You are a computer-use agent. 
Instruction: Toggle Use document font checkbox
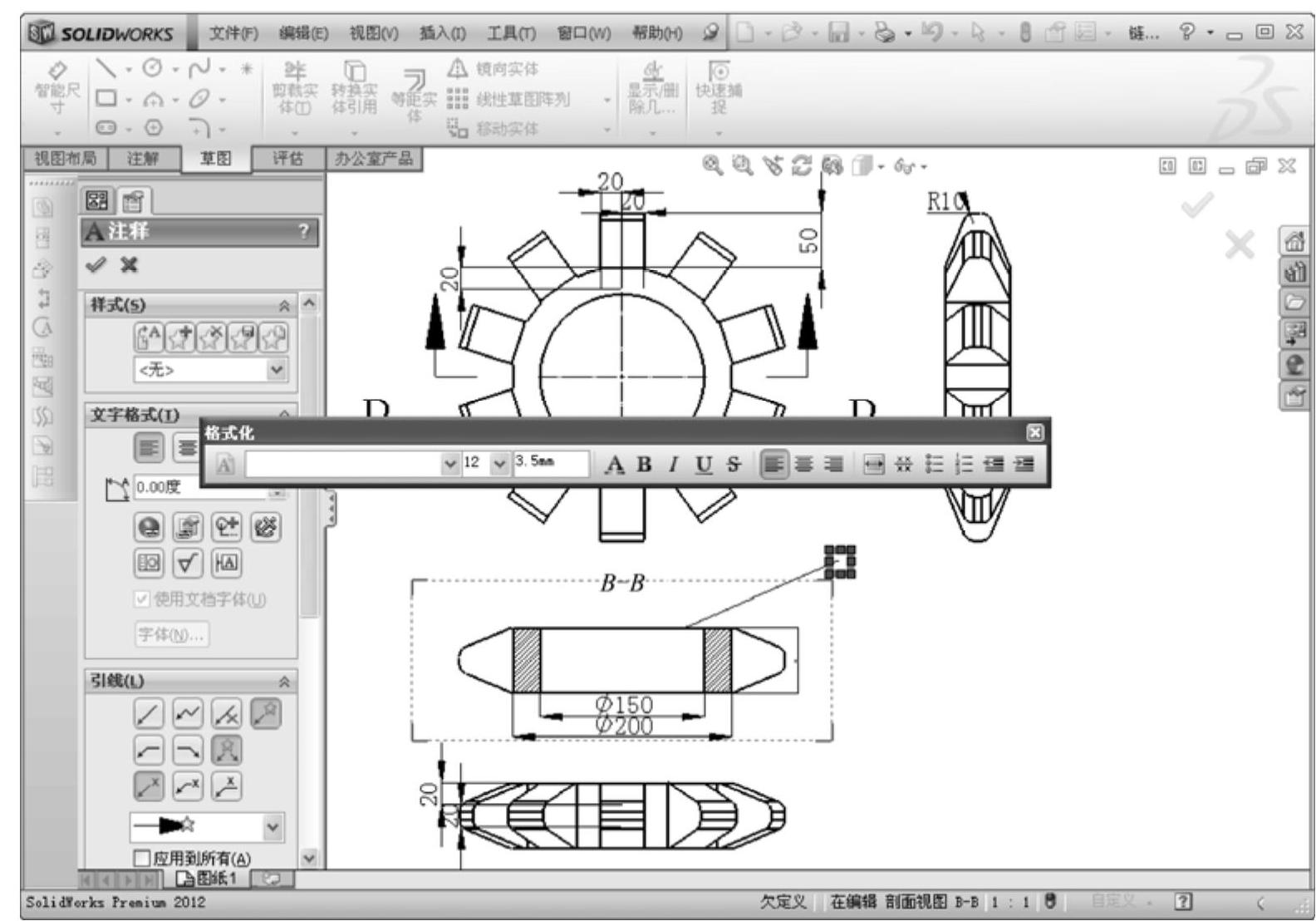[142, 599]
